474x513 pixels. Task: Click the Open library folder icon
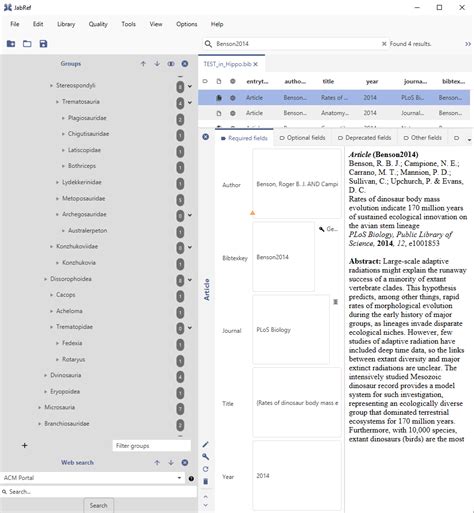click(27, 44)
